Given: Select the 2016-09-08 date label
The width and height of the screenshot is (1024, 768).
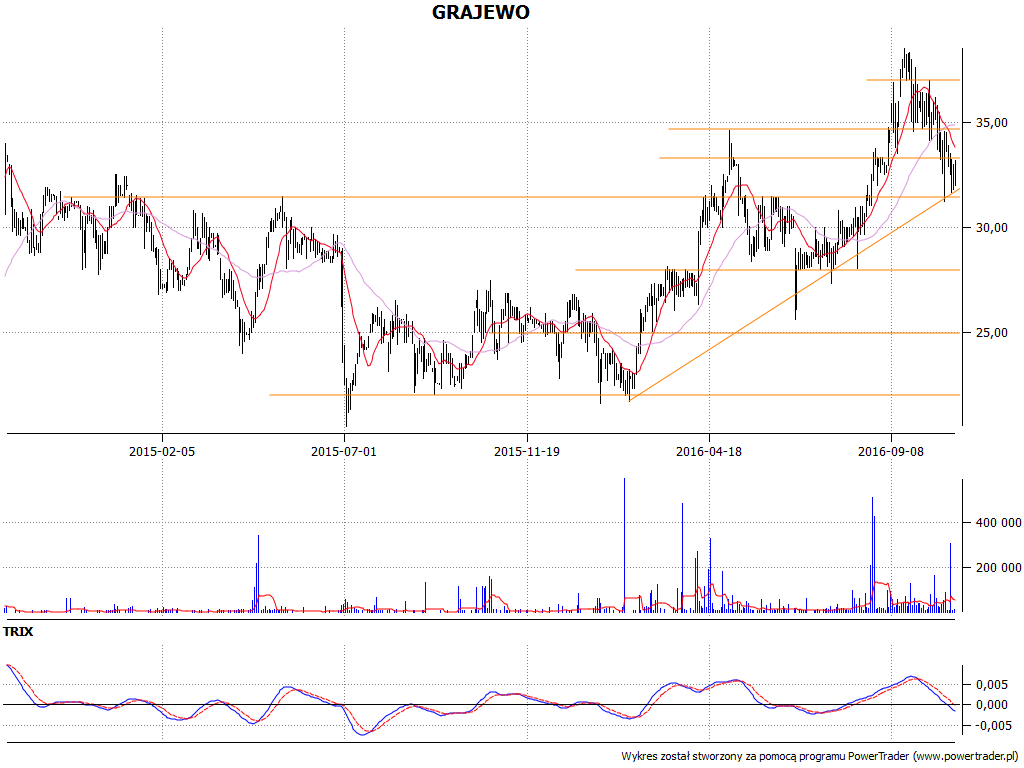Looking at the screenshot, I should pyautogui.click(x=891, y=451).
